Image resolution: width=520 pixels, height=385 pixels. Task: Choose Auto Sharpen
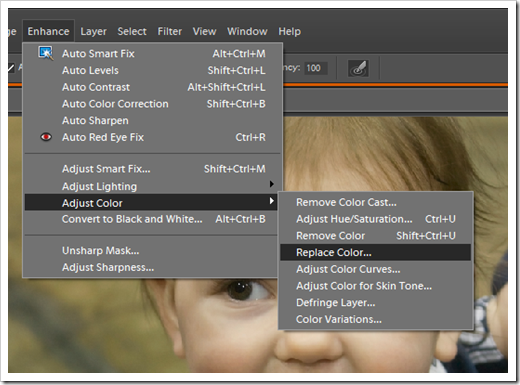[153, 120]
